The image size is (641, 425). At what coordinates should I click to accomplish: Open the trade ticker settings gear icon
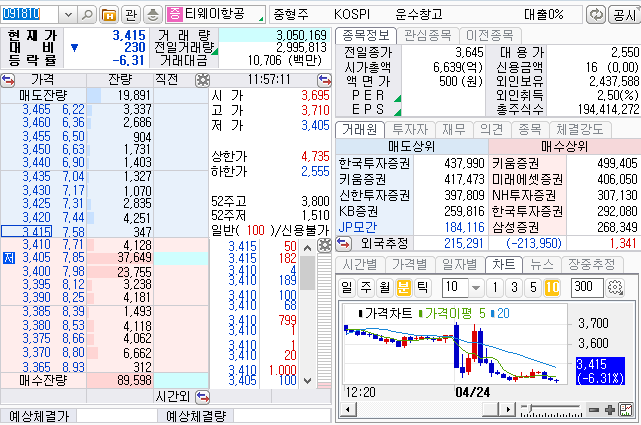325,246
